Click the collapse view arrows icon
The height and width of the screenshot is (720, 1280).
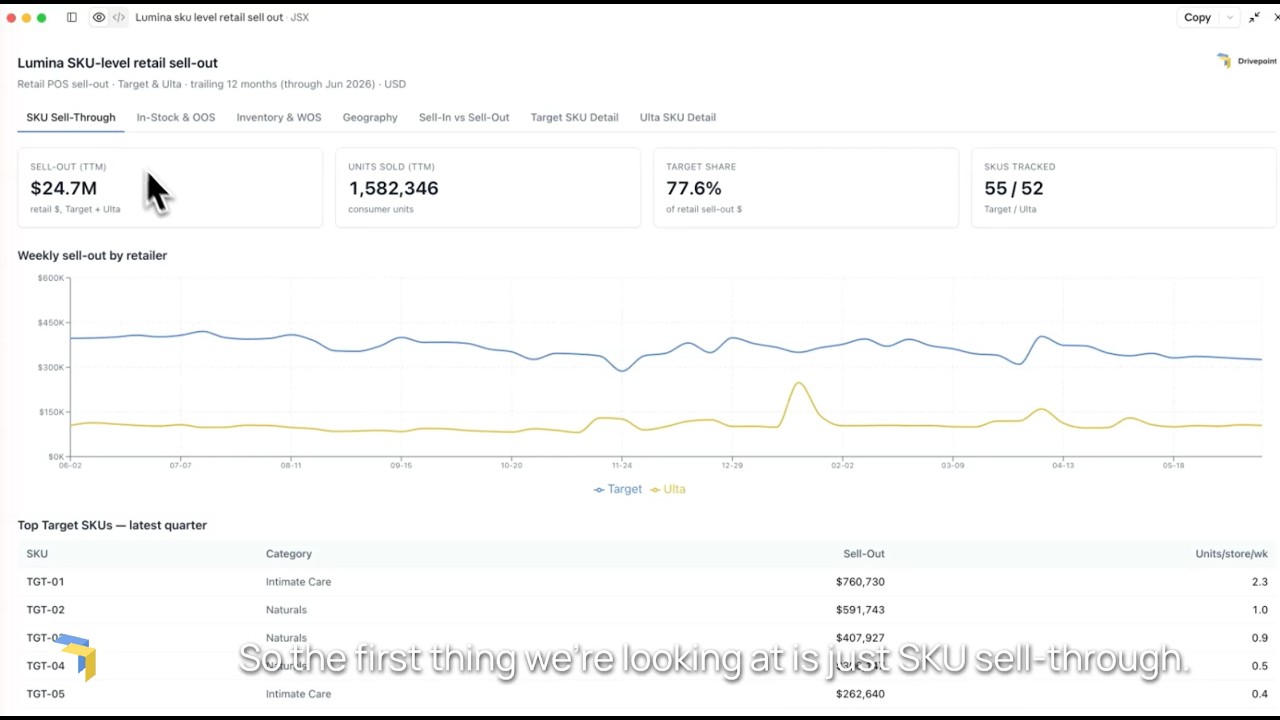coord(1254,17)
